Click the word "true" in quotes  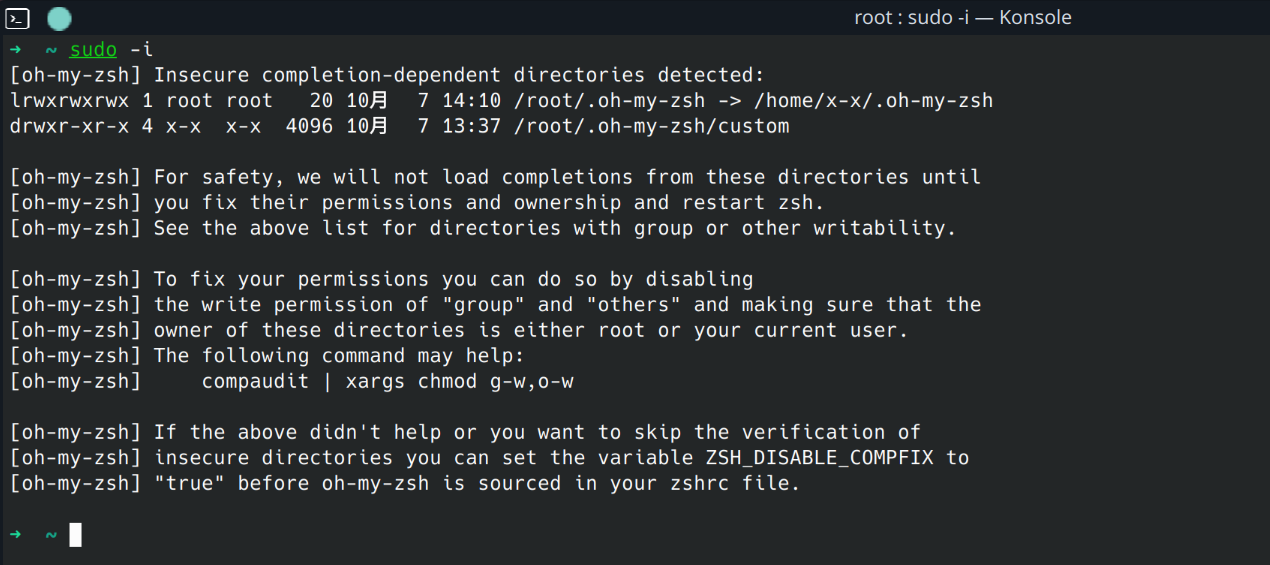pyautogui.click(x=190, y=484)
